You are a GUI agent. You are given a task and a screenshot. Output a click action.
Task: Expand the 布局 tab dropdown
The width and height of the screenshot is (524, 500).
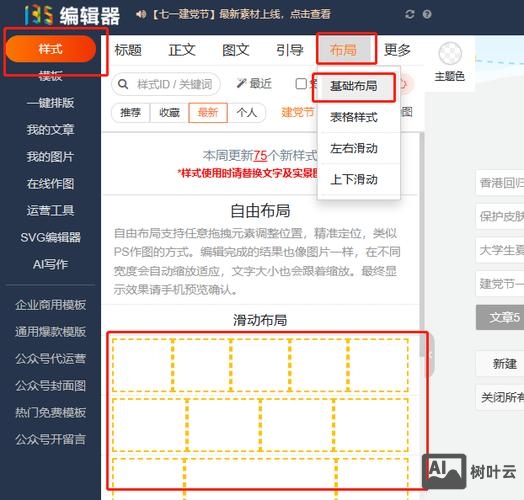[x=344, y=49]
